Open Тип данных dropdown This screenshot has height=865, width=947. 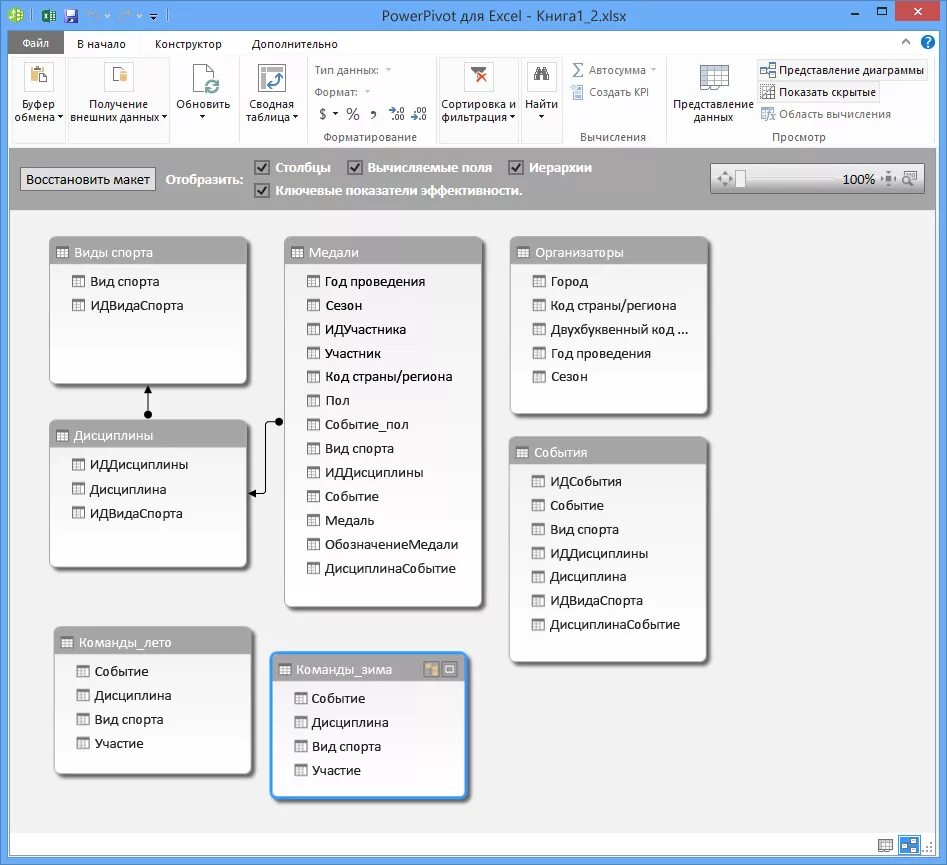coord(388,70)
